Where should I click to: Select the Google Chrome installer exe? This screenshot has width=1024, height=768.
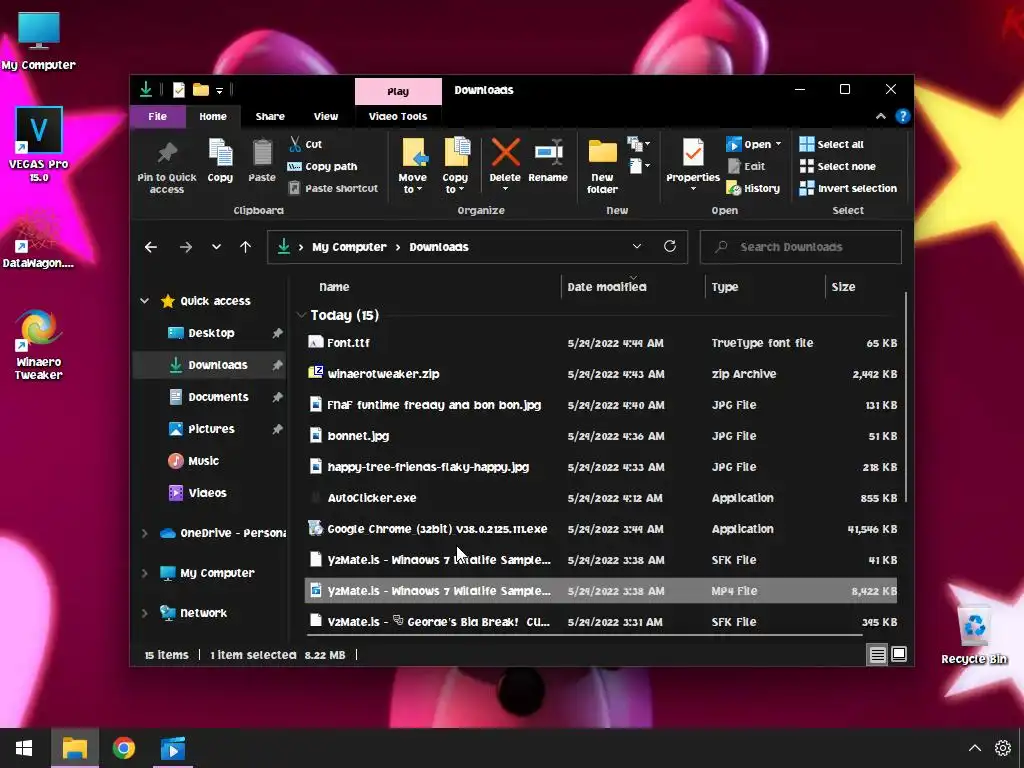(x=601, y=529)
